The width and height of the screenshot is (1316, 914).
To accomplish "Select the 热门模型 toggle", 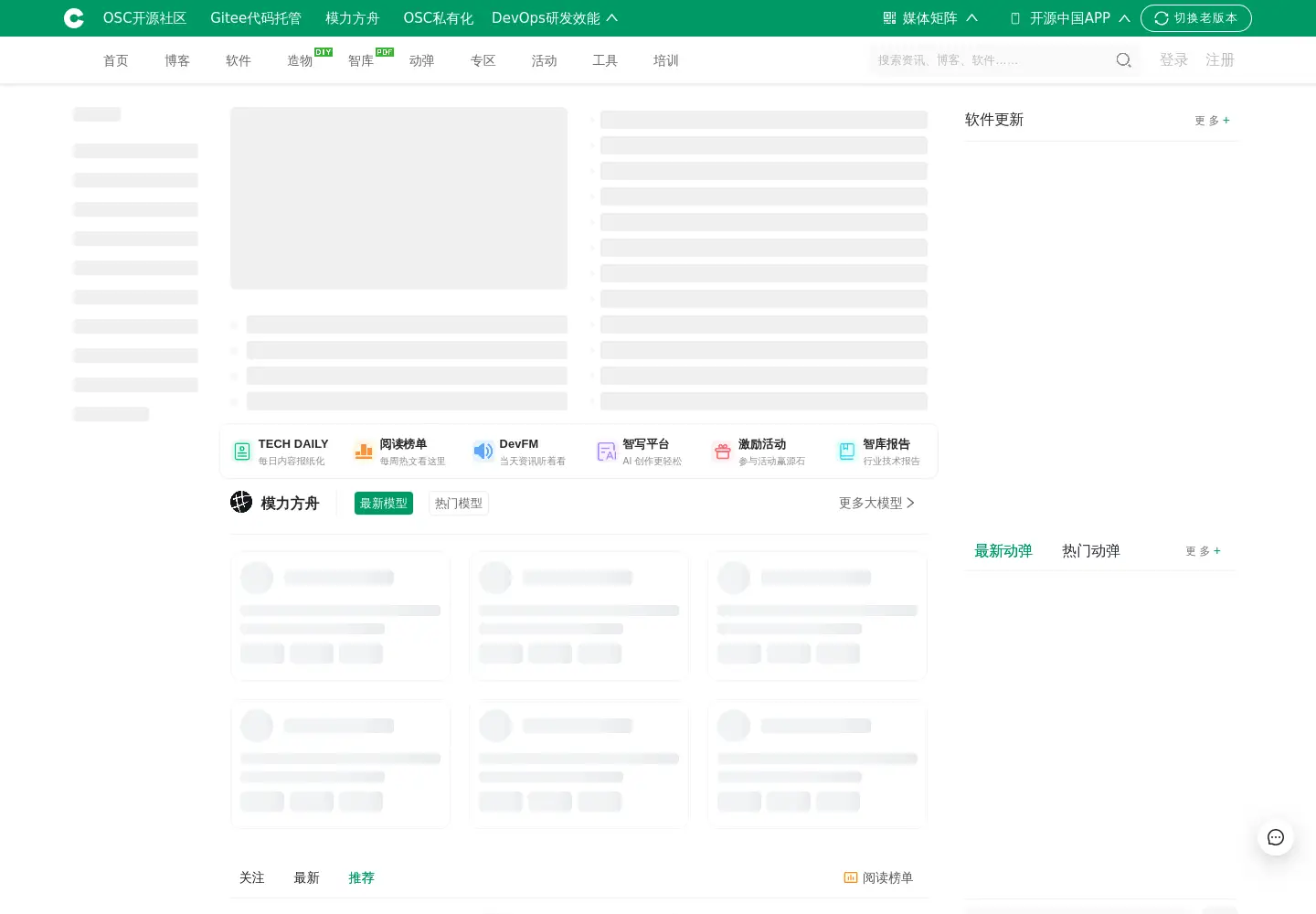I will 459,504.
